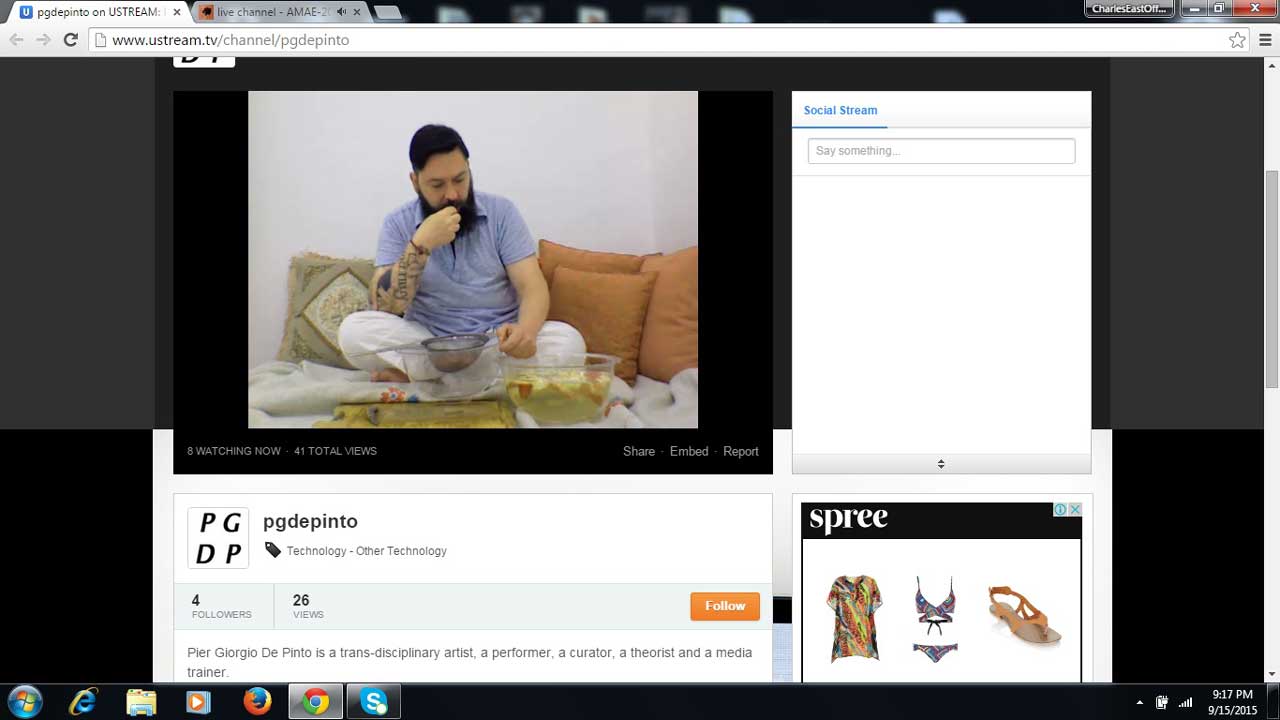Click the Technology - Other Technology category link

(x=366, y=551)
